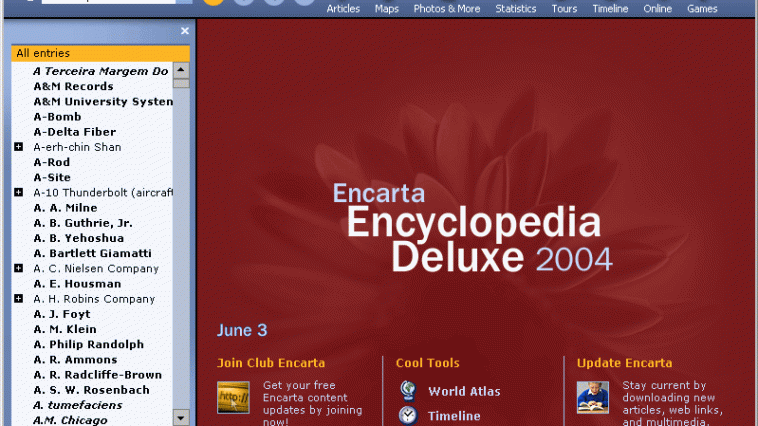The width and height of the screenshot is (758, 426).
Task: Select the All entries header
Action: point(101,53)
